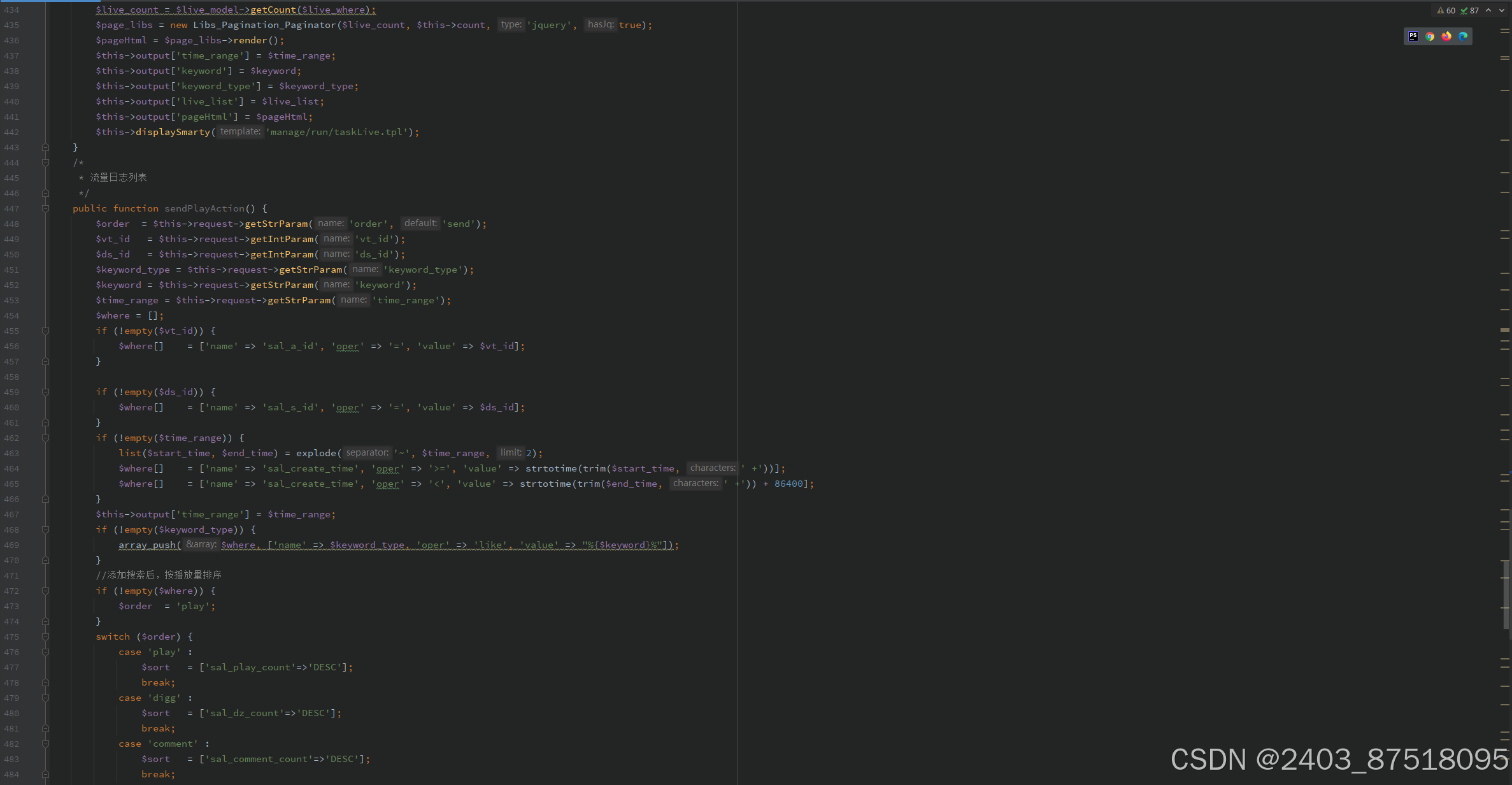Screen dimensions: 1512x785
Task: Open file in Firefox browser
Action: 1446,36
